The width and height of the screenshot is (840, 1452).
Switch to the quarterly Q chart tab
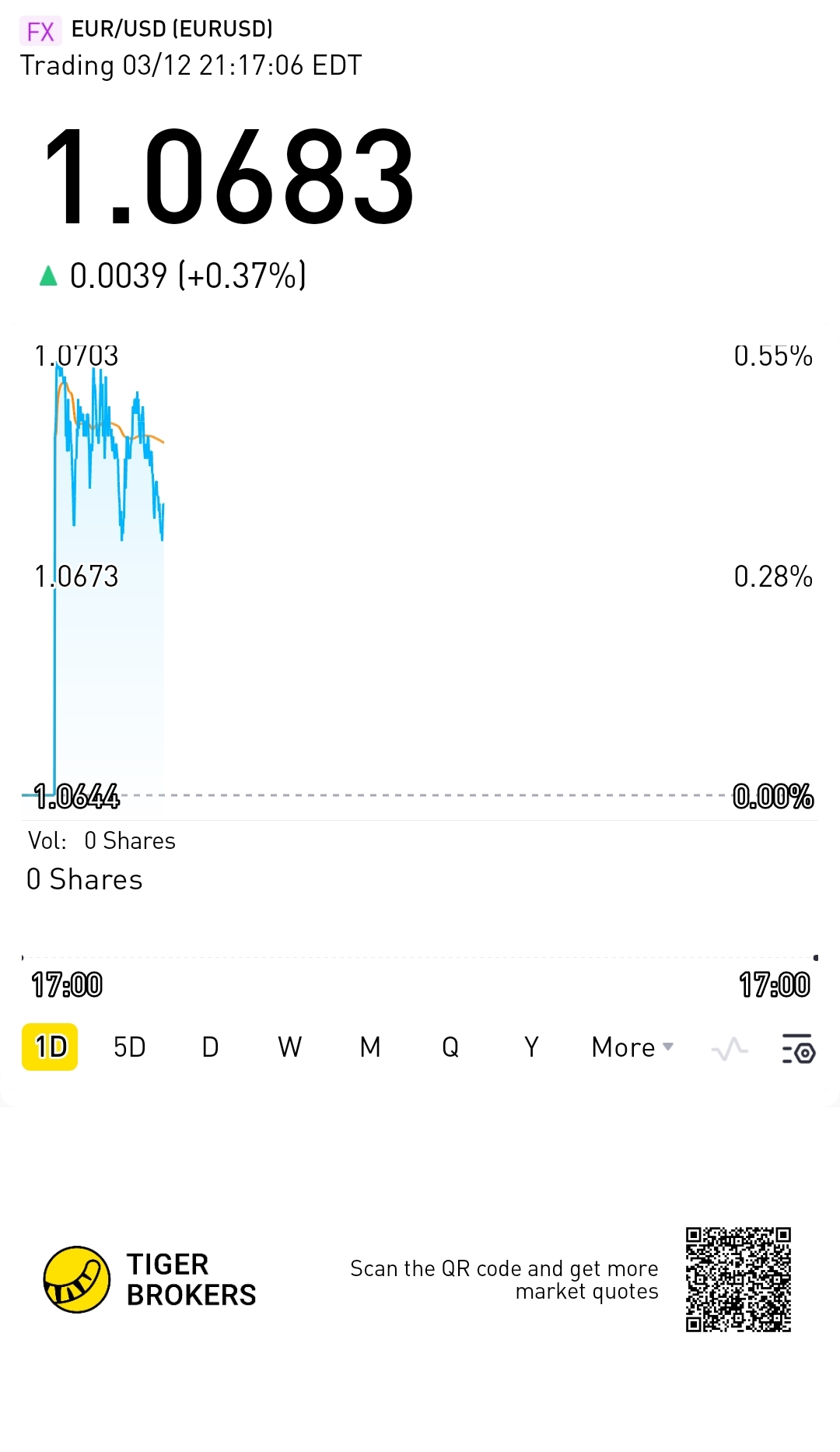click(450, 1047)
